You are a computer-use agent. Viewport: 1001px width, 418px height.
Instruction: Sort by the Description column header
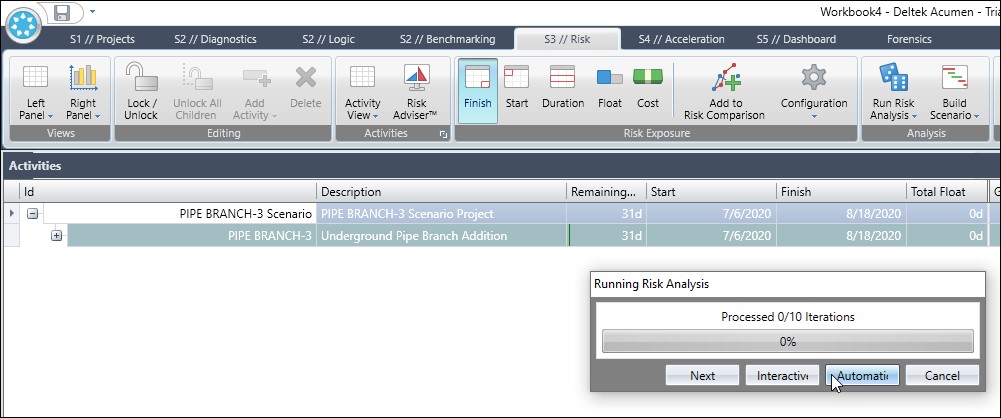(x=441, y=191)
